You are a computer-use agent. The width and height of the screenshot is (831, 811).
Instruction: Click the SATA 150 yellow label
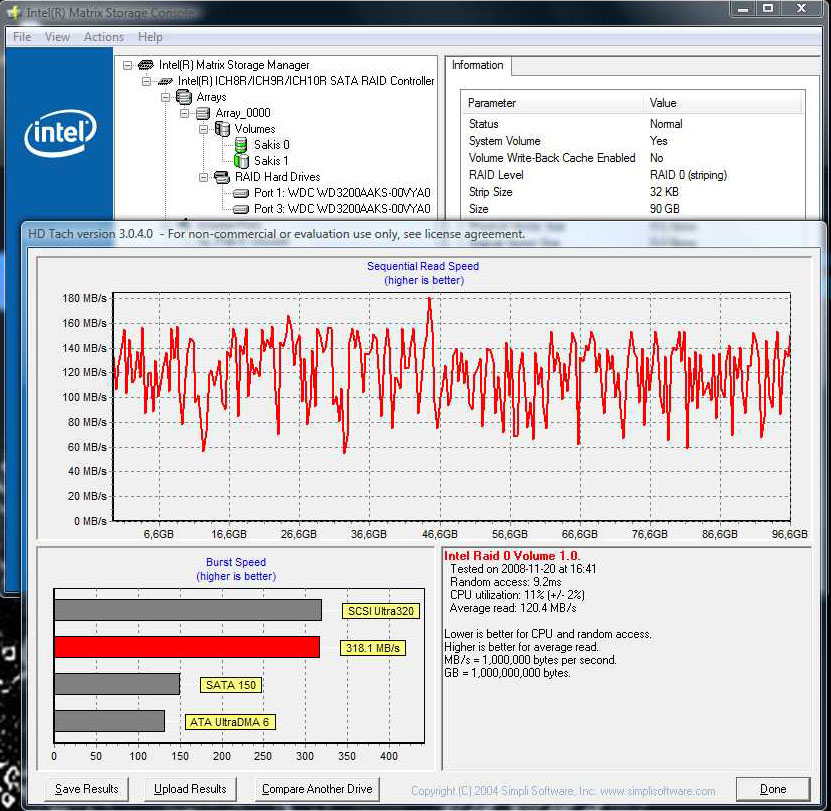tap(231, 685)
